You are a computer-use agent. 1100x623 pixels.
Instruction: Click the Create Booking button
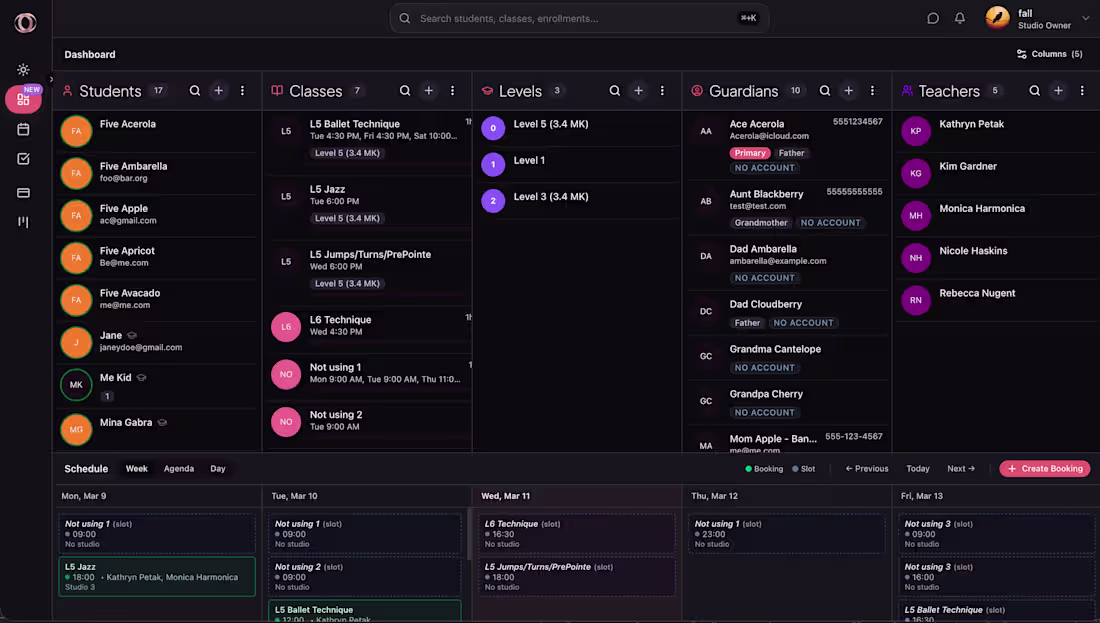[1045, 469]
